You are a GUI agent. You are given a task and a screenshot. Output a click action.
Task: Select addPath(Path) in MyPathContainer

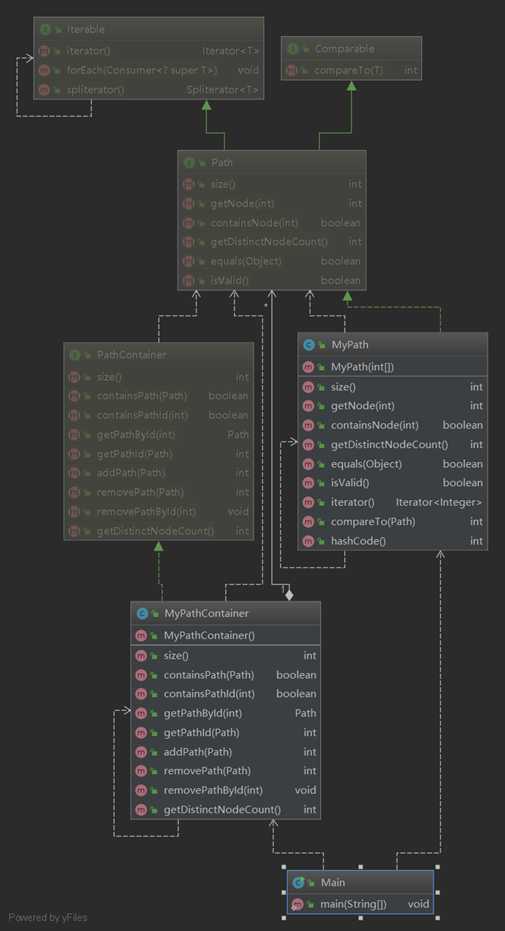pos(225,752)
